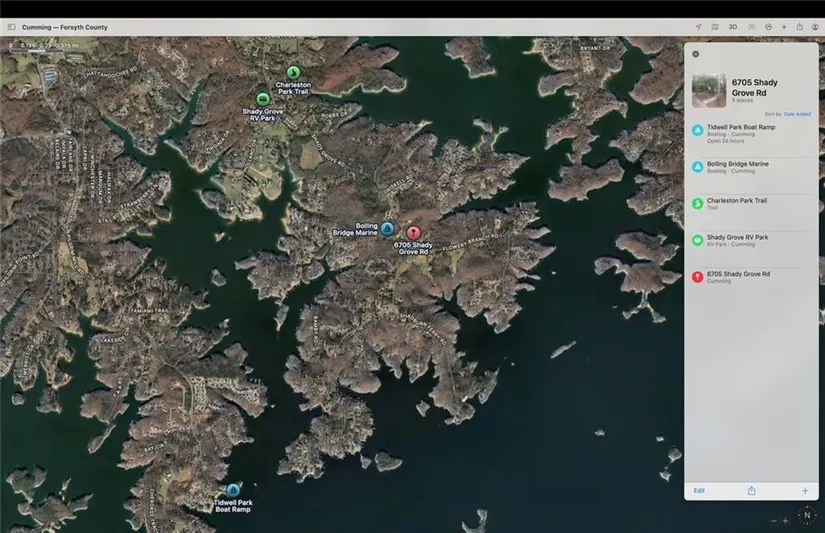Zoom in using the map plus button

[x=785, y=521]
